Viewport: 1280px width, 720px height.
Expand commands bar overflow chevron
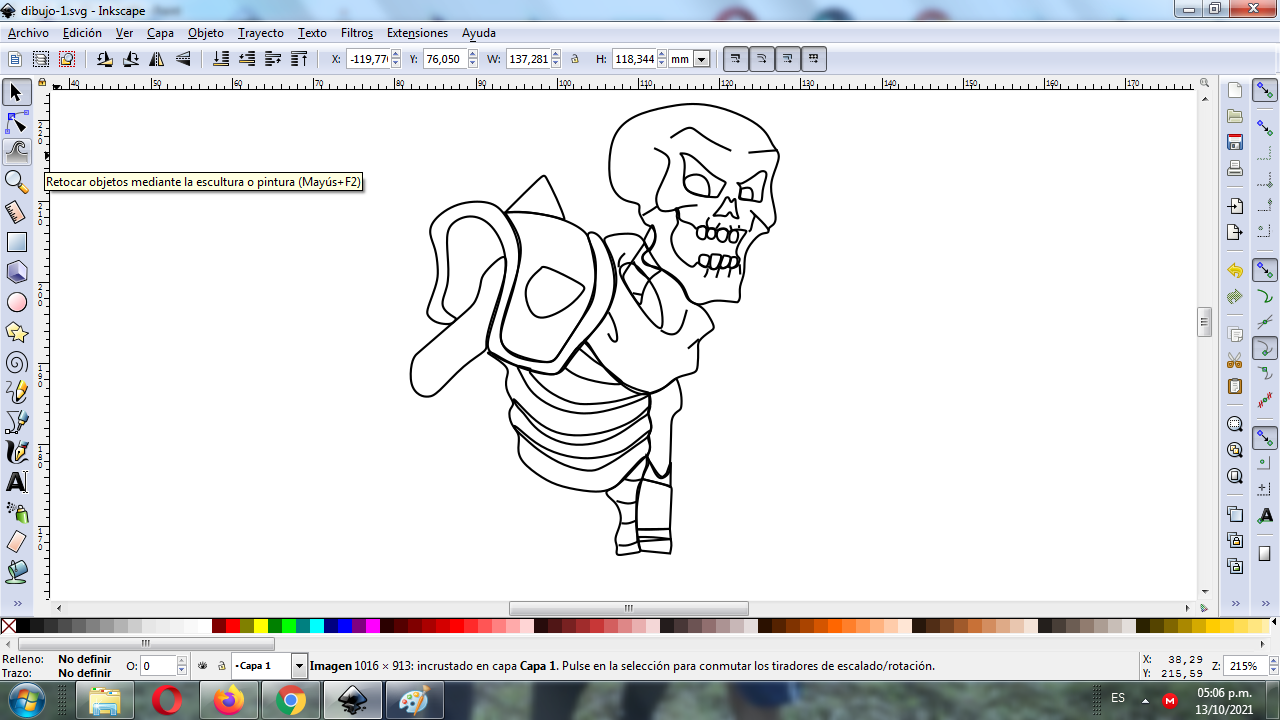pos(1235,604)
